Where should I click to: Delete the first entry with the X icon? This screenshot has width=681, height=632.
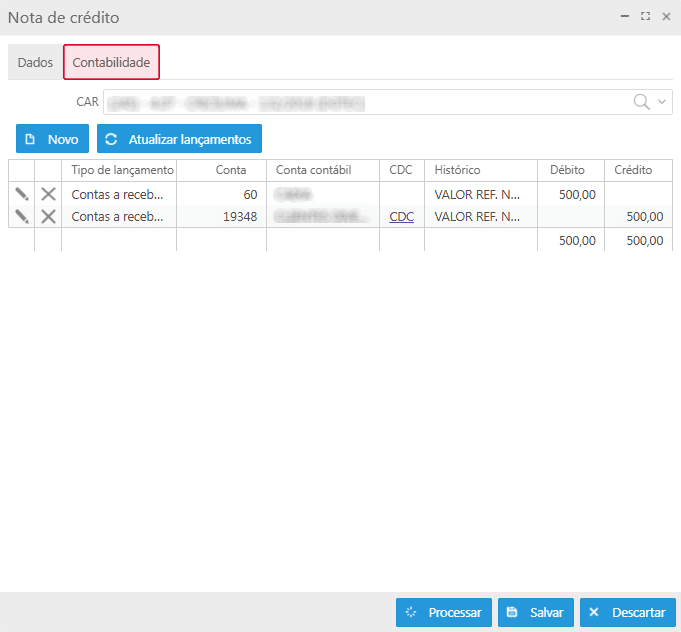[48, 194]
